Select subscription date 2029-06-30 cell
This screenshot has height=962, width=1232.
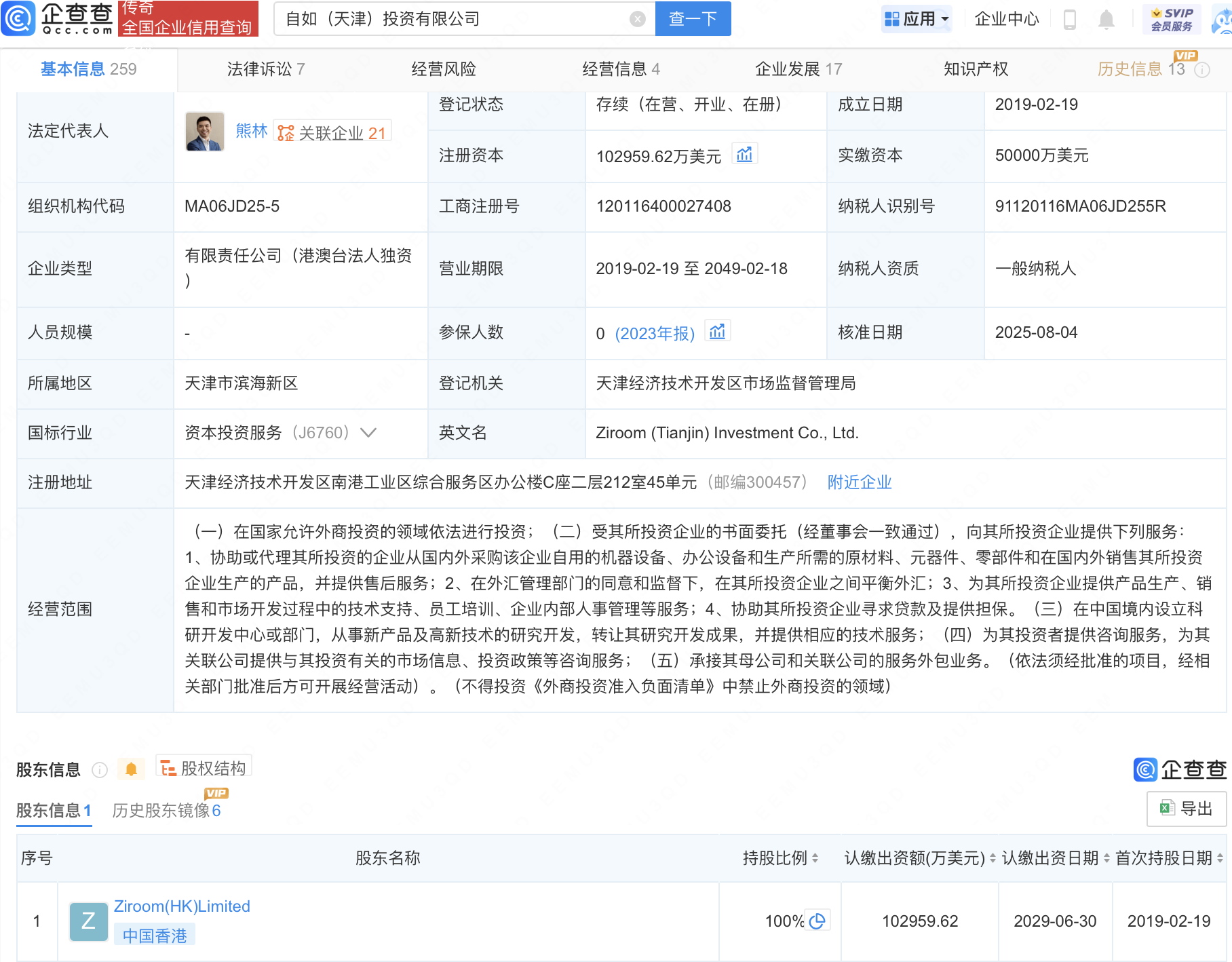pos(1055,921)
